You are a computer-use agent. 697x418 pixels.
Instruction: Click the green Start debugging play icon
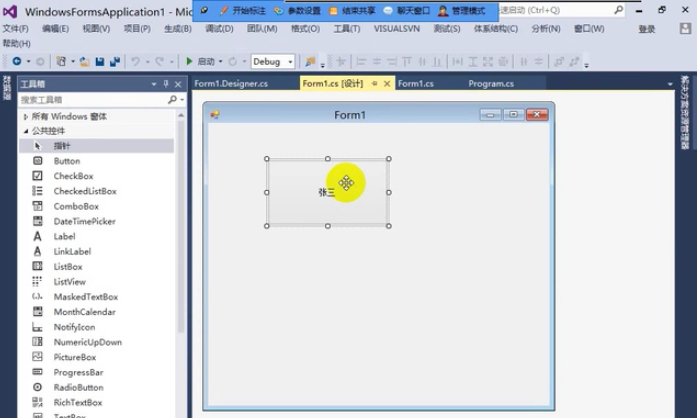[189, 61]
